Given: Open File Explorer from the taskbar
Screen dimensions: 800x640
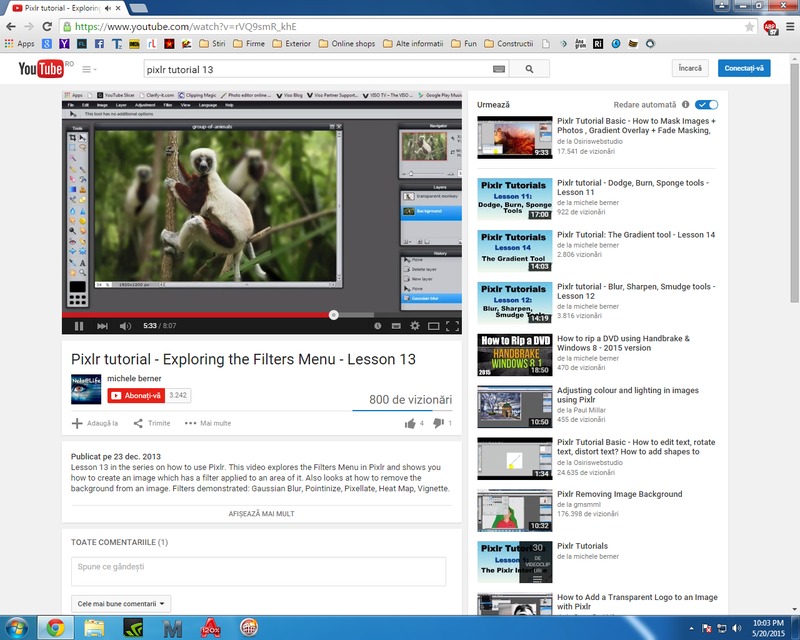Looking at the screenshot, I should (94, 628).
